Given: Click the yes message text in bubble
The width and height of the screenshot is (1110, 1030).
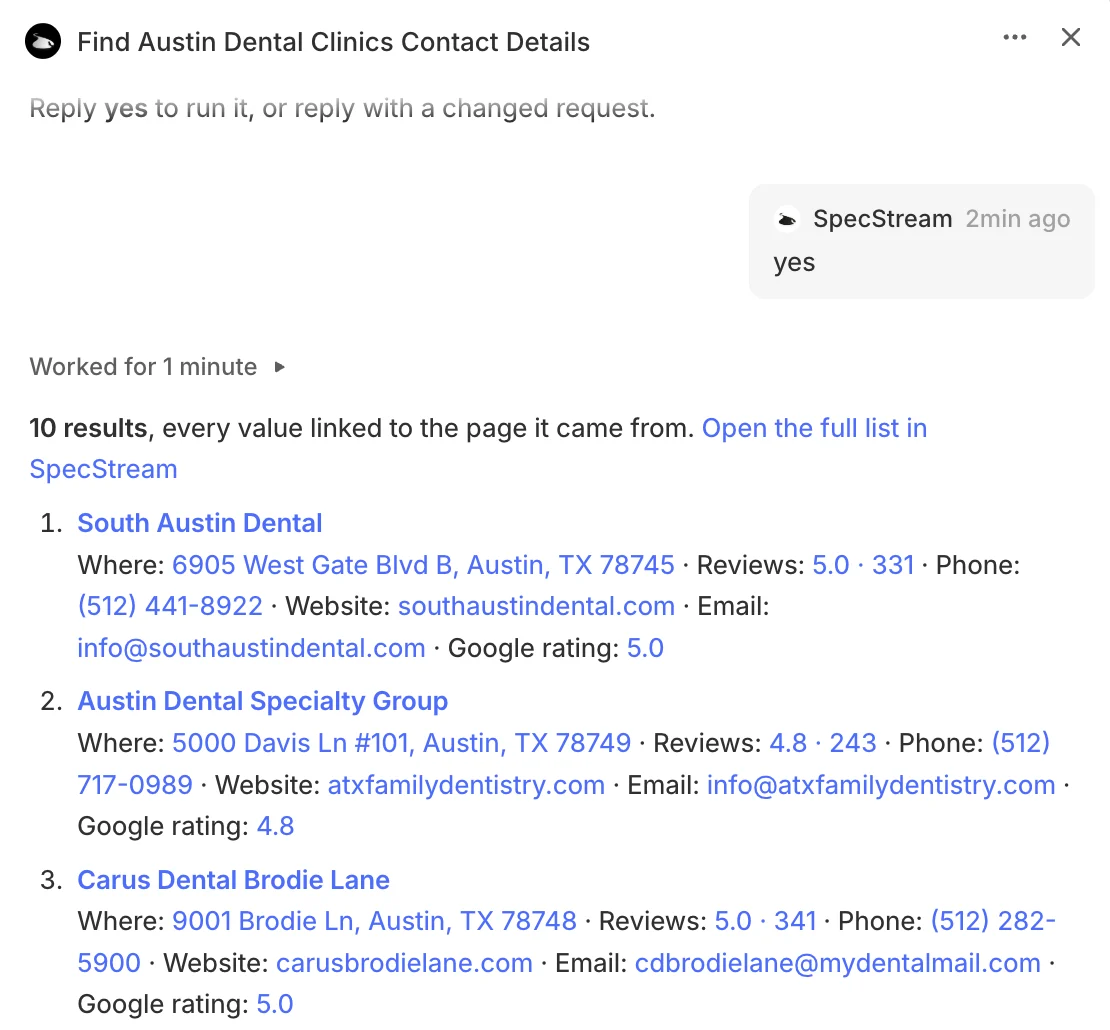Looking at the screenshot, I should click(x=794, y=263).
